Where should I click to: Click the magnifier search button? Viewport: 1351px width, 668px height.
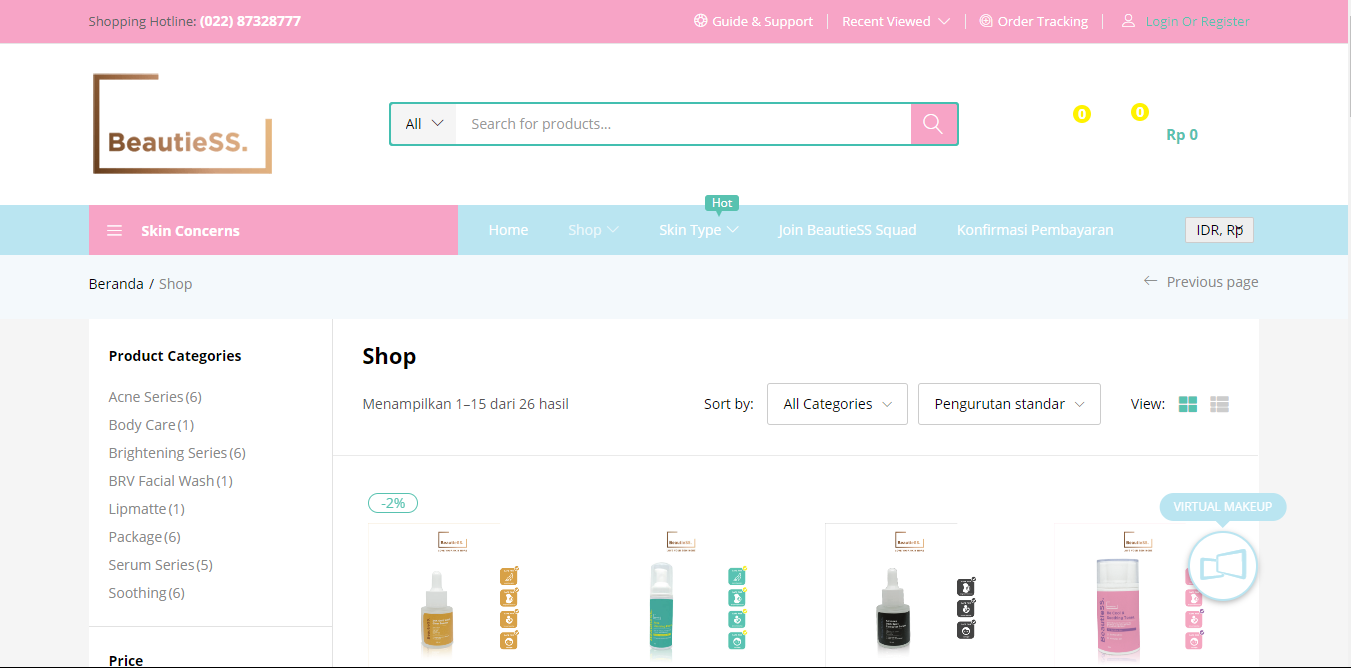(x=933, y=124)
